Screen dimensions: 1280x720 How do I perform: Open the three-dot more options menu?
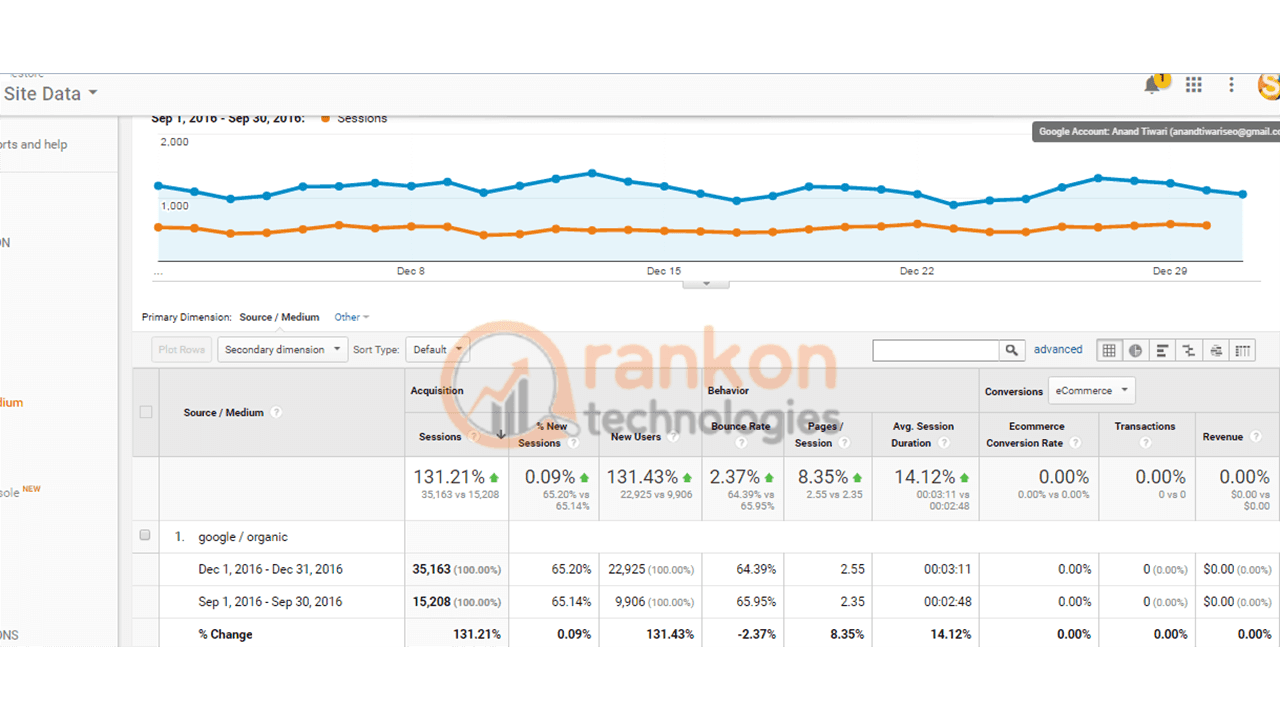(x=1232, y=85)
